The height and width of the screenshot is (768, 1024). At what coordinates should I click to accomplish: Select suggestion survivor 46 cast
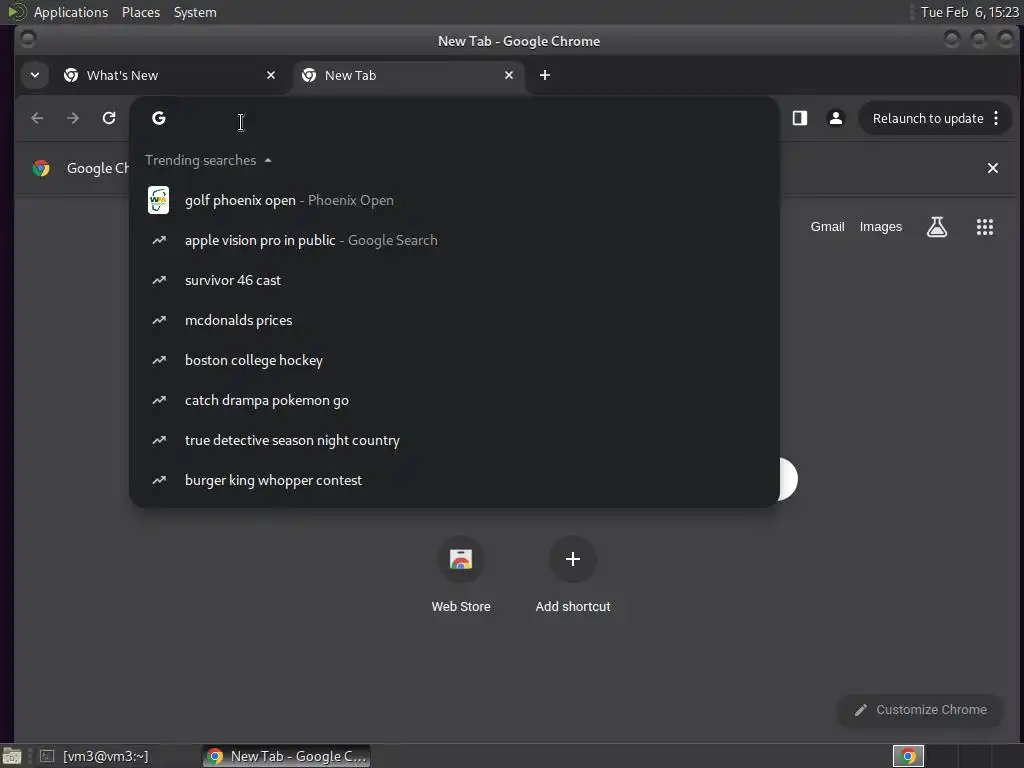point(455,280)
